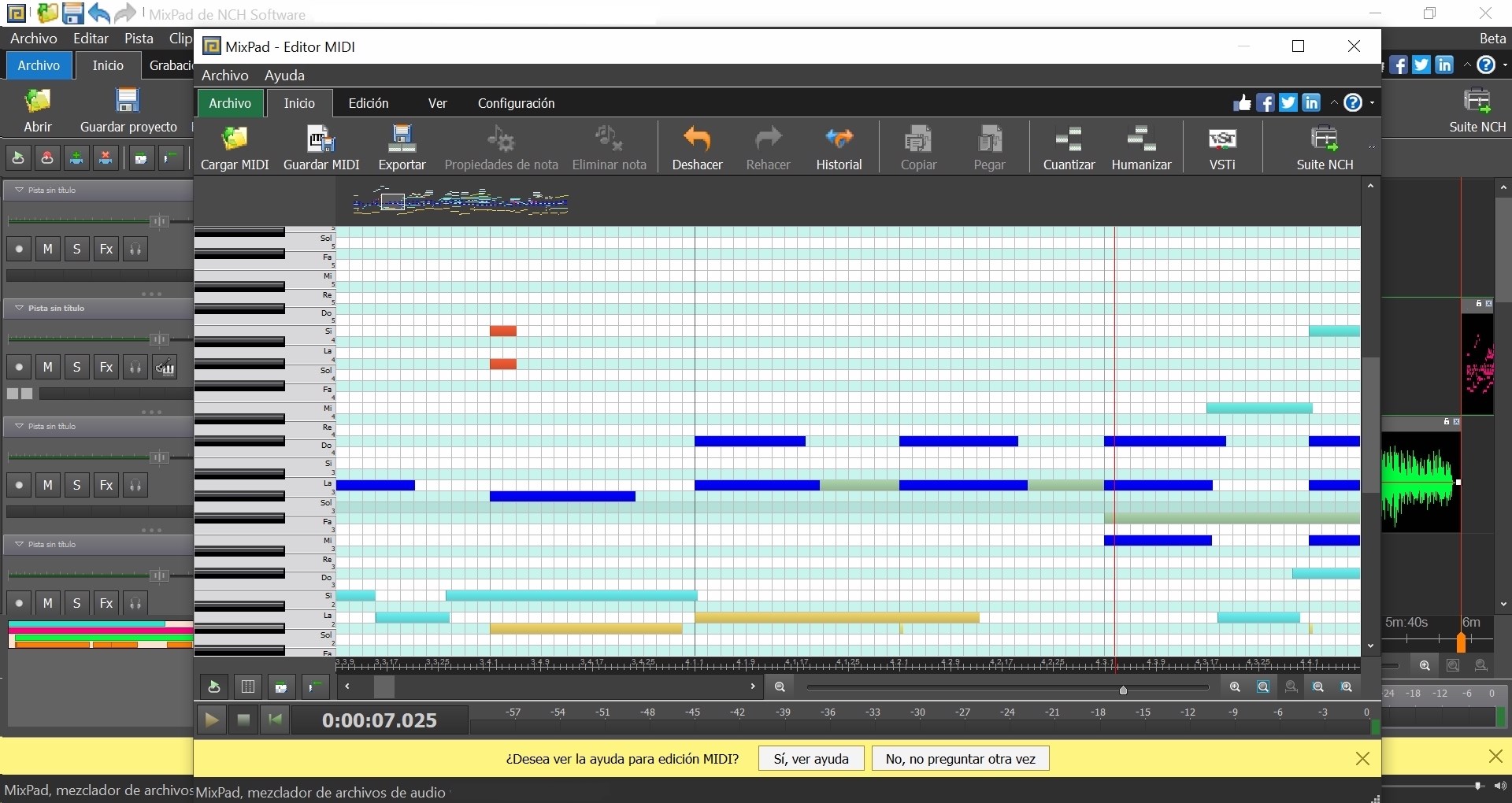The width and height of the screenshot is (1512, 803).
Task: Open the Ver menu
Action: (438, 103)
